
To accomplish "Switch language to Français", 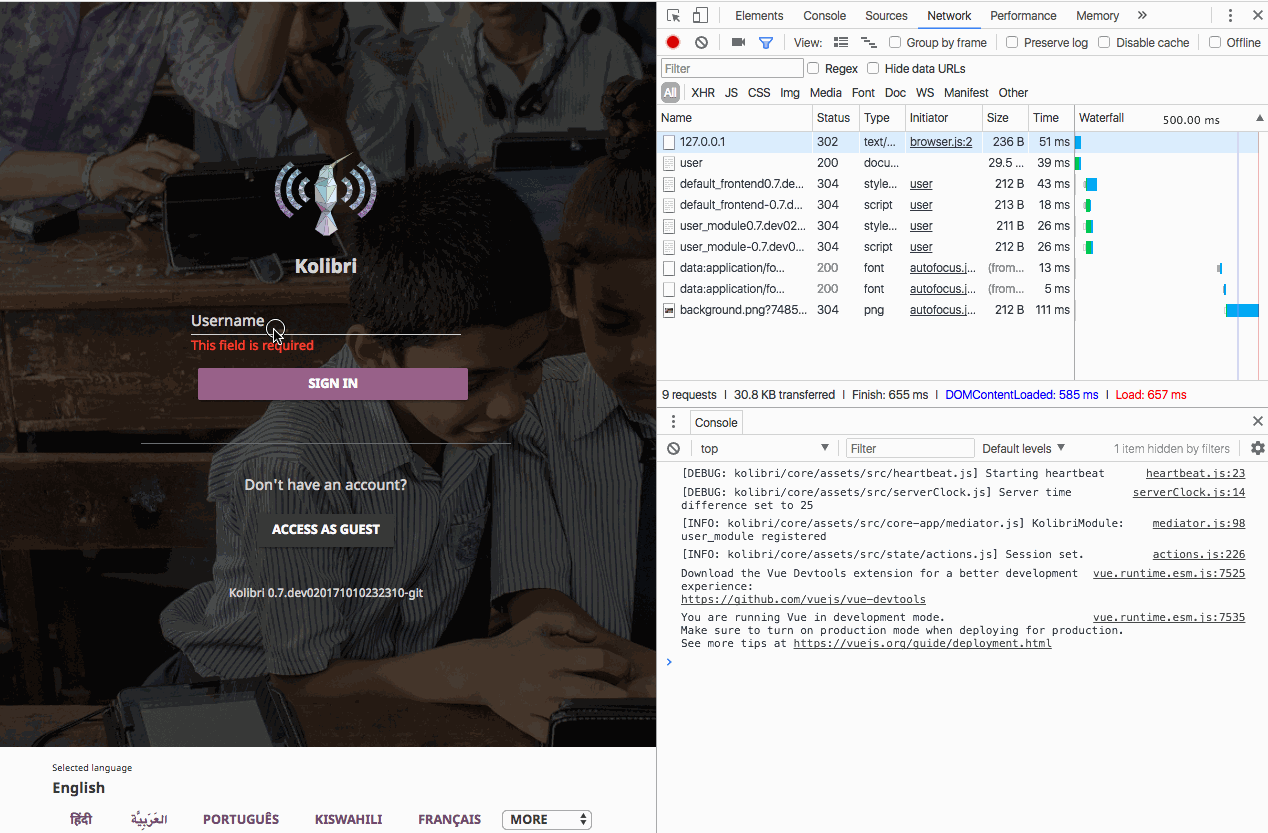I will click(450, 819).
